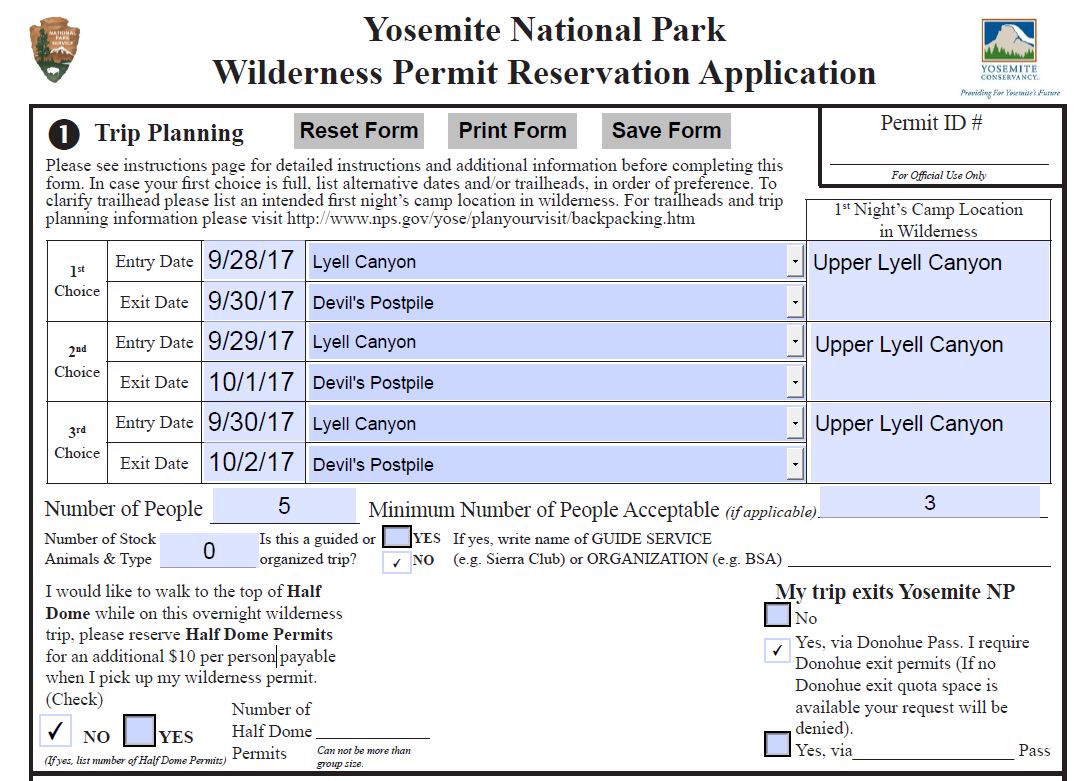The width and height of the screenshot is (1092, 781).
Task: Open 3rd choice exit trailhead dropdown arrow
Action: pyautogui.click(x=795, y=464)
